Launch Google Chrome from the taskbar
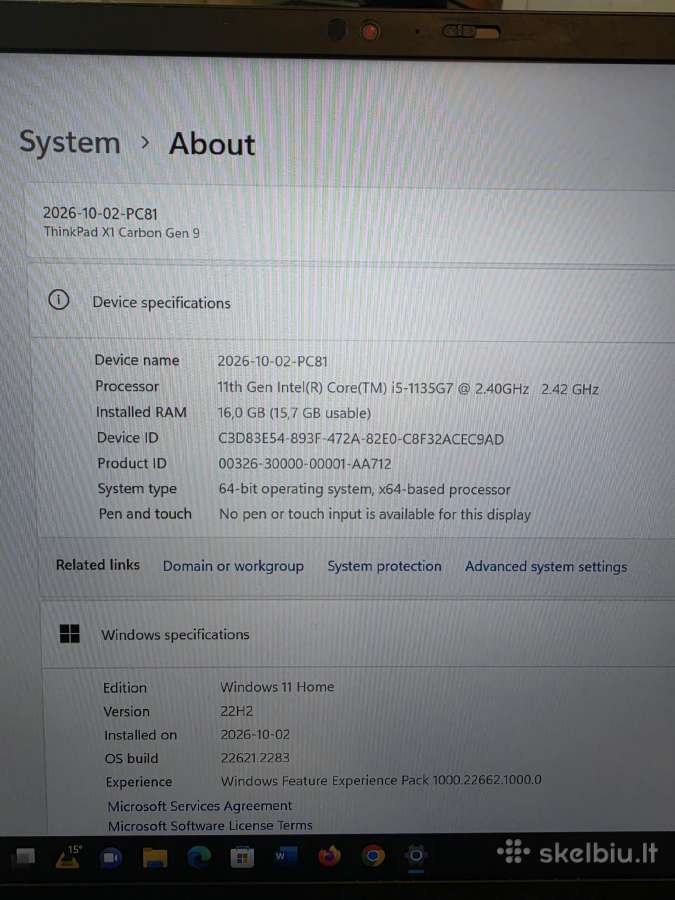 [373, 856]
